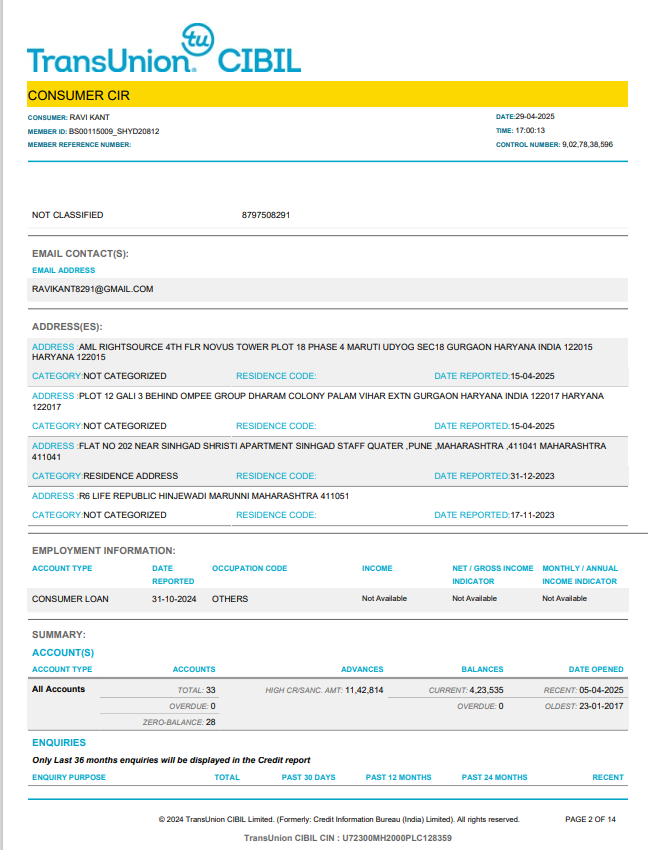This screenshot has width=648, height=850.
Task: Click the RESIDENCE ADDRESS category value
Action: pyautogui.click(x=131, y=476)
